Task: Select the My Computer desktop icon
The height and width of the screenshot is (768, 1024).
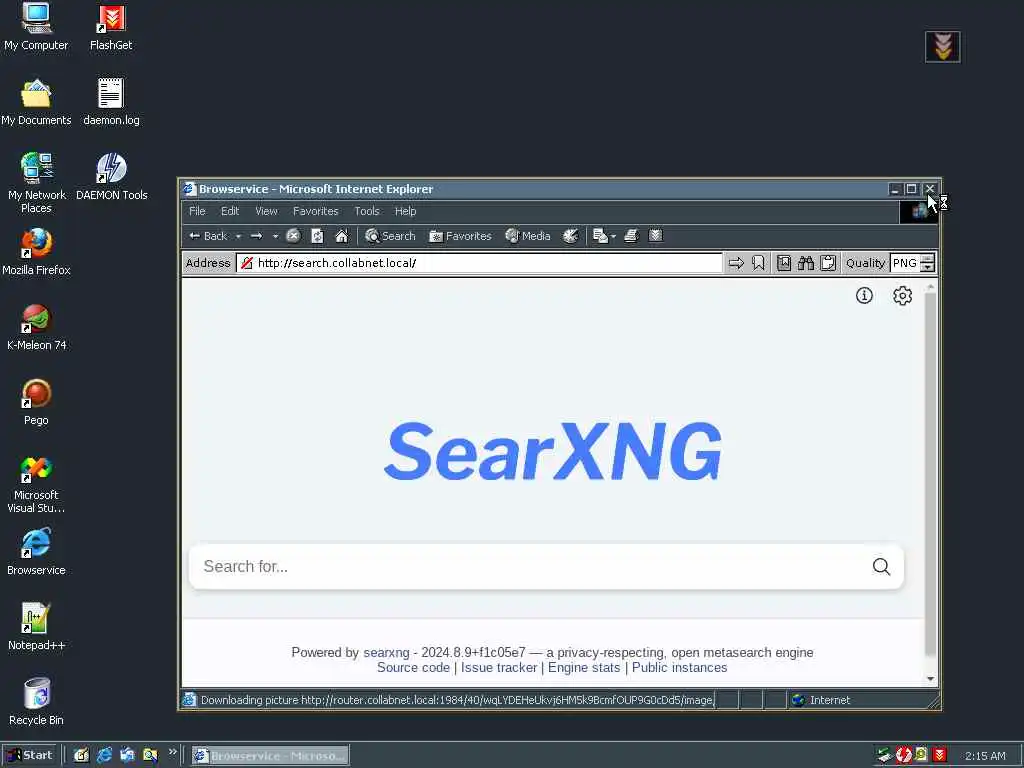Action: 36,27
